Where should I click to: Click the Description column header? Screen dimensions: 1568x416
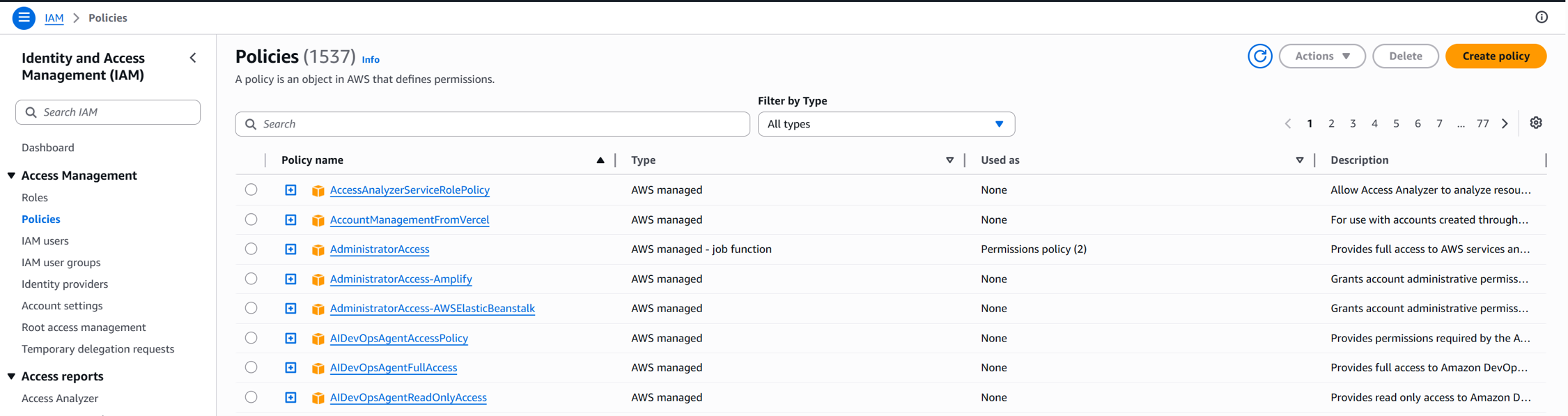1359,160
